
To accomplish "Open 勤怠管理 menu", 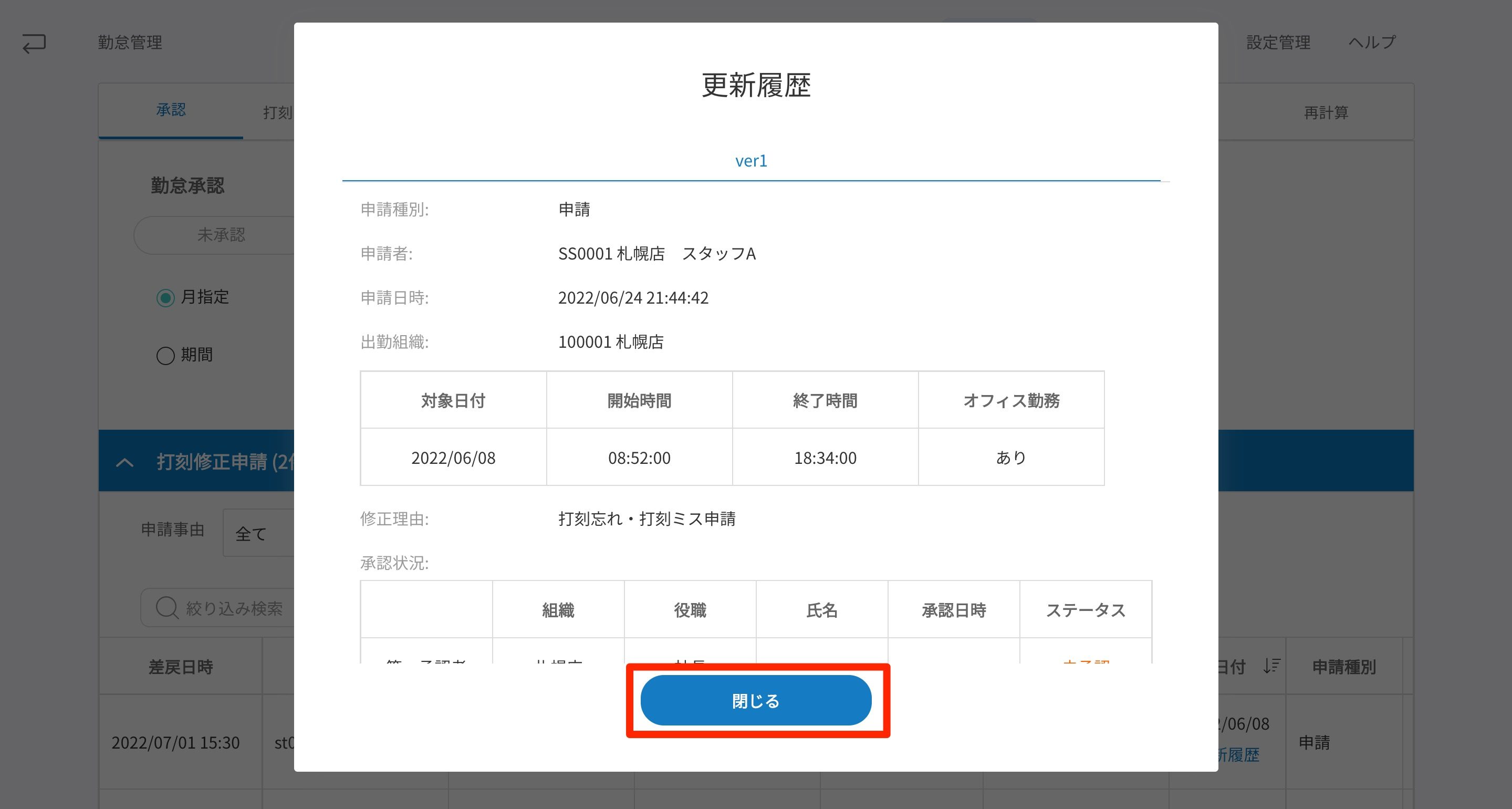I will coord(130,42).
